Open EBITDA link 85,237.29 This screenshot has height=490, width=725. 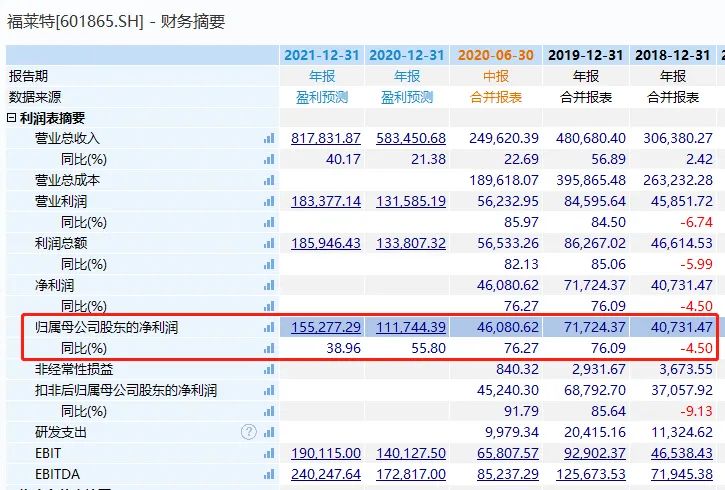(x=508, y=474)
